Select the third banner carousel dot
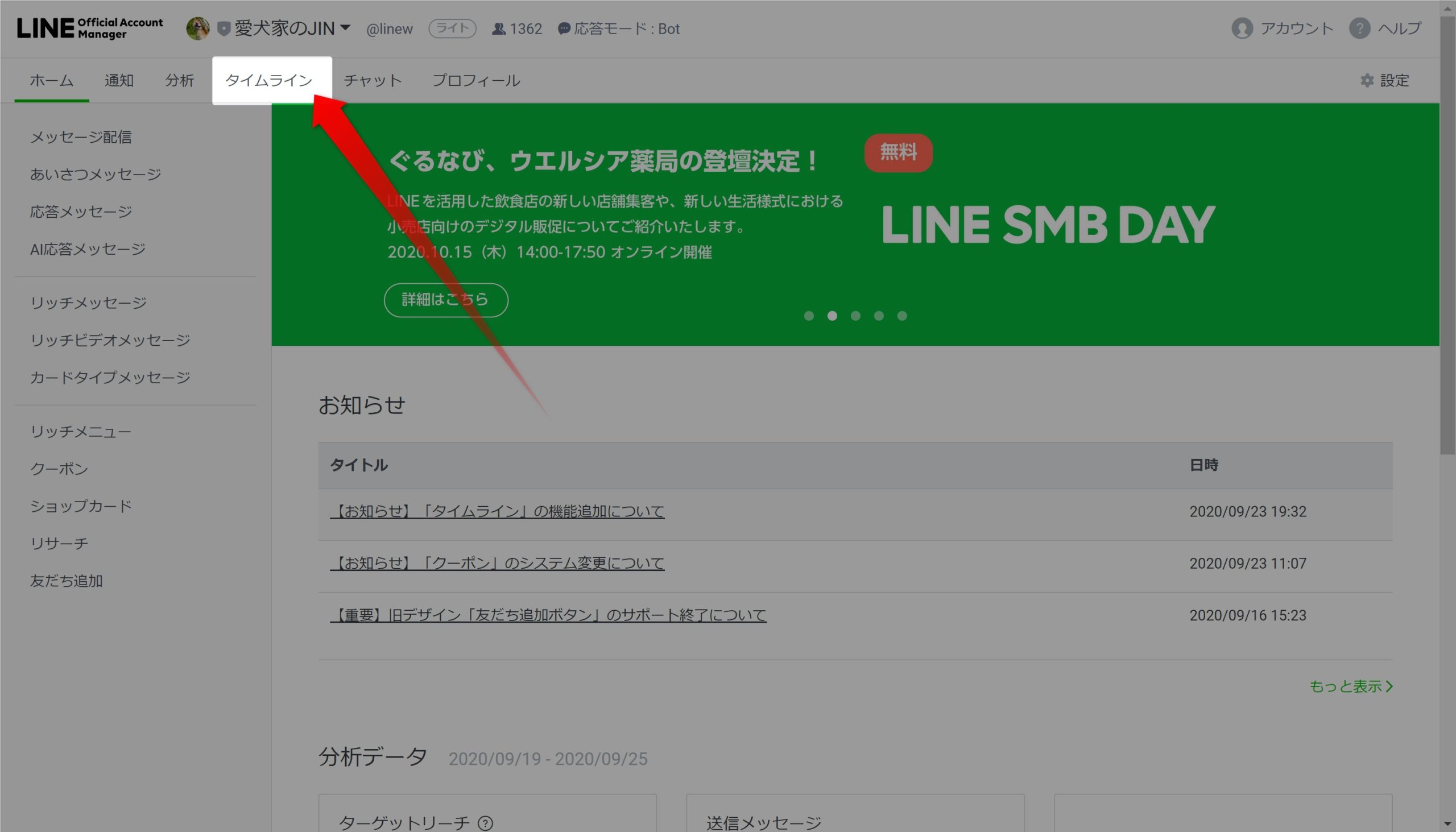The width and height of the screenshot is (1456, 832). click(855, 316)
